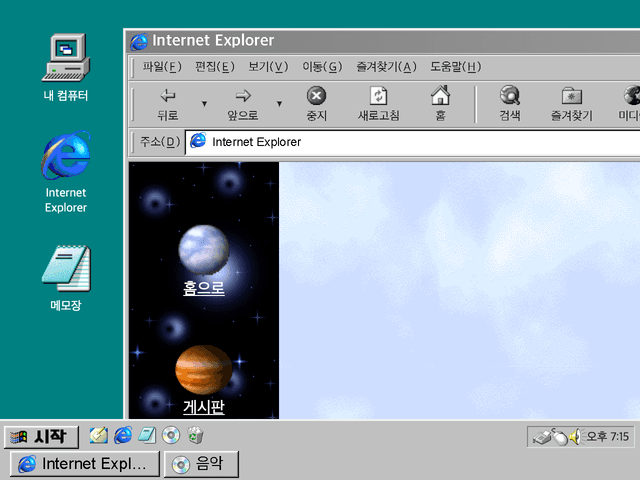Viewport: 640px width, 480px height.
Task: Open the 즐겨찾기 favorites folder toolbar button
Action: tap(571, 103)
